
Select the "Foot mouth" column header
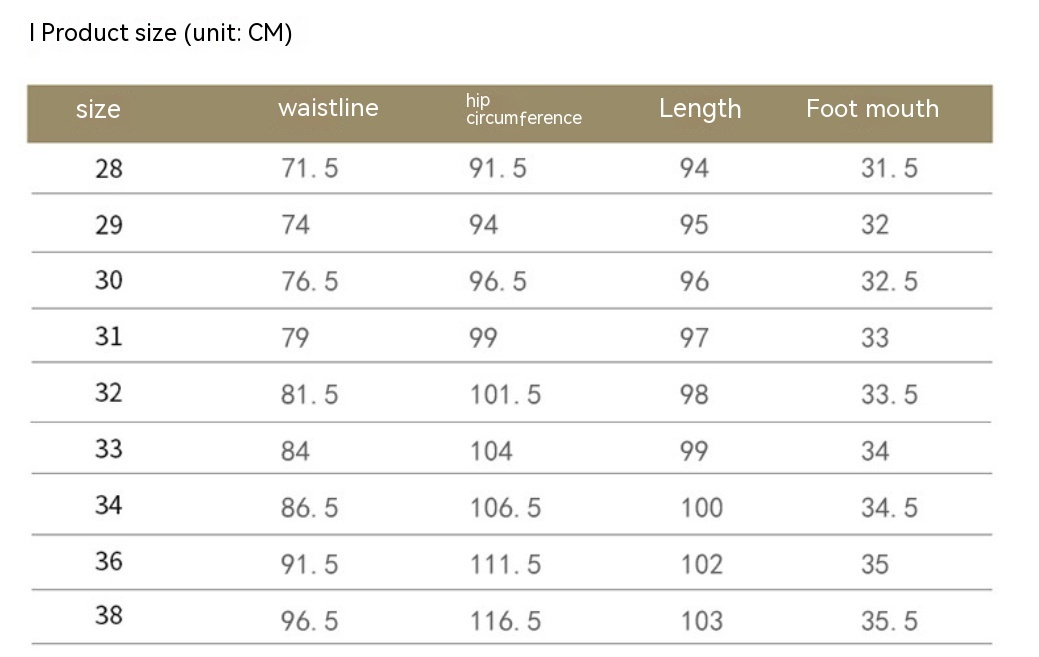pyautogui.click(x=872, y=109)
